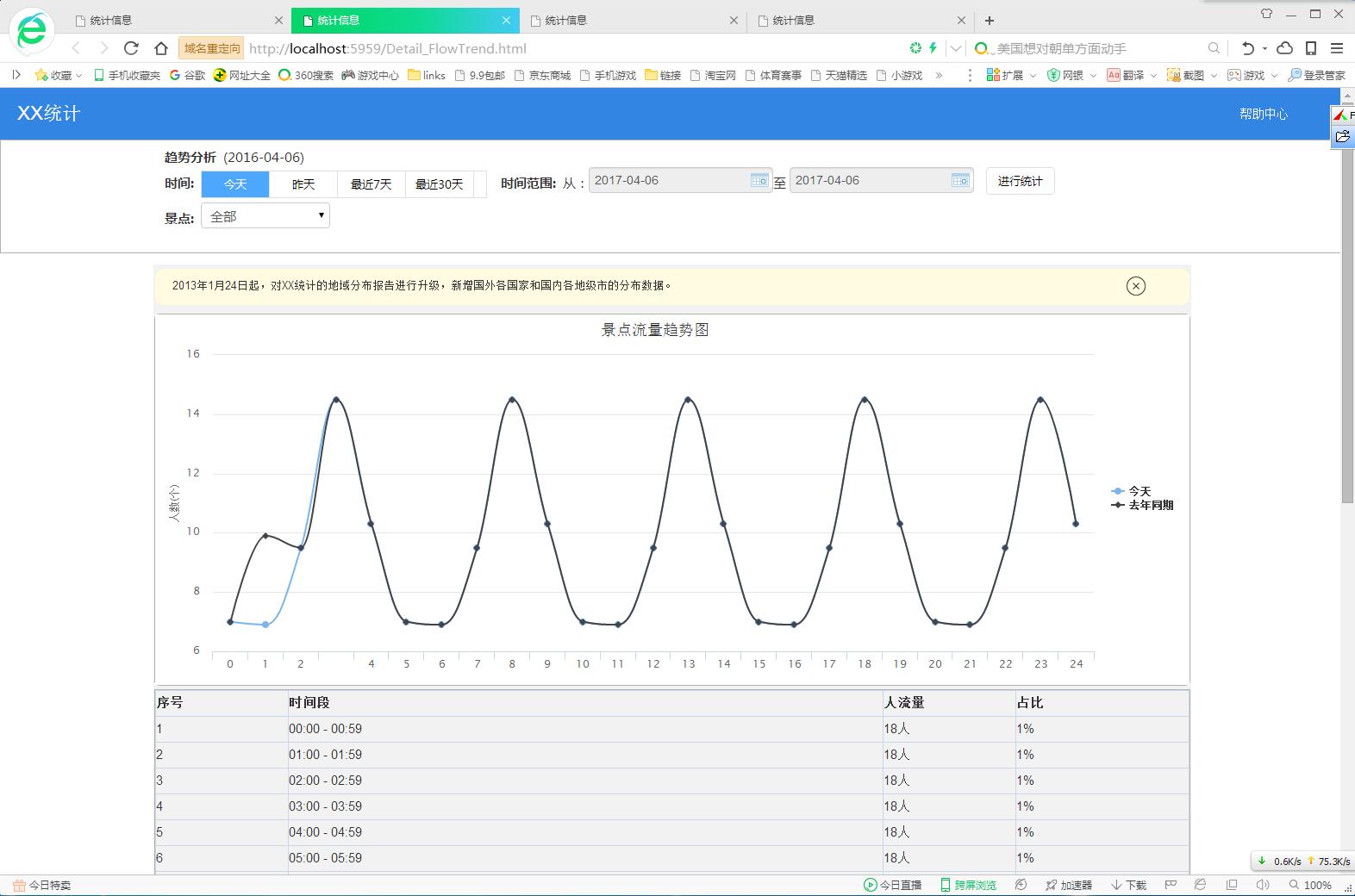Click the search magnifier in search box
The image size is (1355, 896).
[1214, 48]
